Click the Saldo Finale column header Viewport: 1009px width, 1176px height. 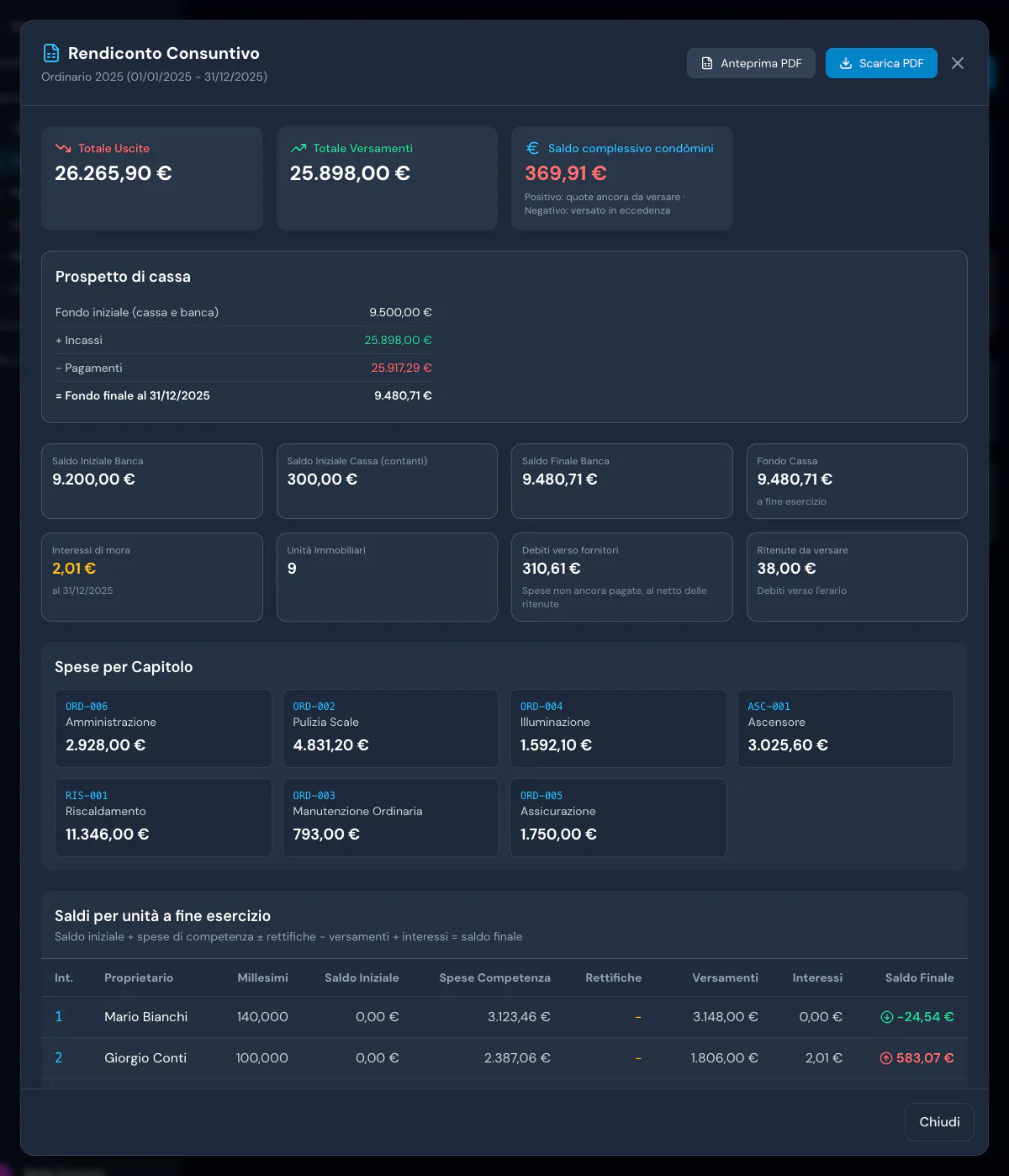[919, 977]
